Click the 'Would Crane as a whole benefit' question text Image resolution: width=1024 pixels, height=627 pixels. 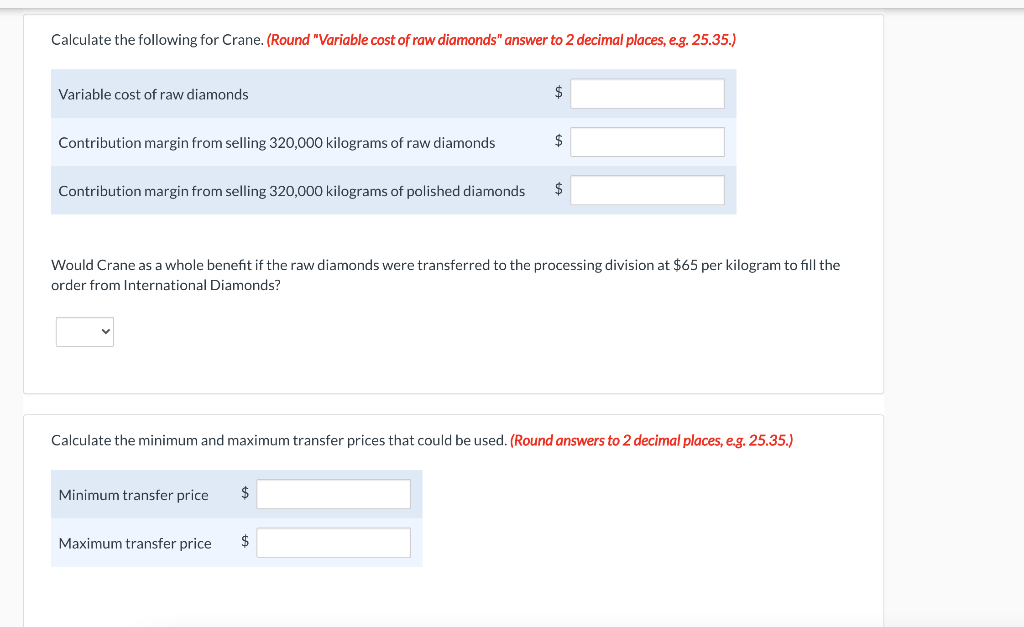click(445, 275)
